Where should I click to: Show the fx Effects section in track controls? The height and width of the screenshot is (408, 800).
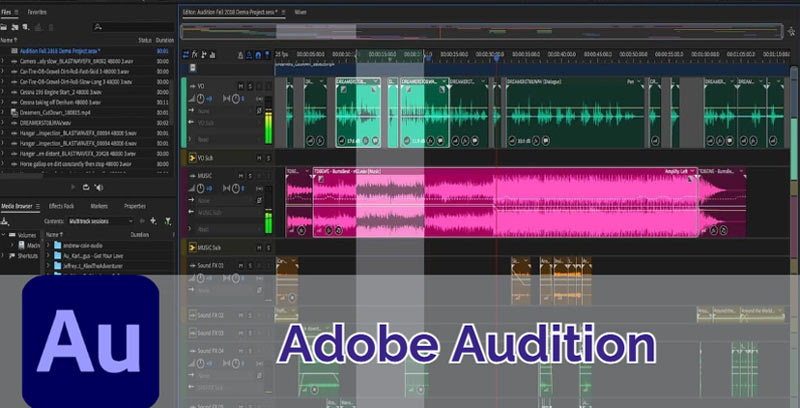(x=194, y=55)
